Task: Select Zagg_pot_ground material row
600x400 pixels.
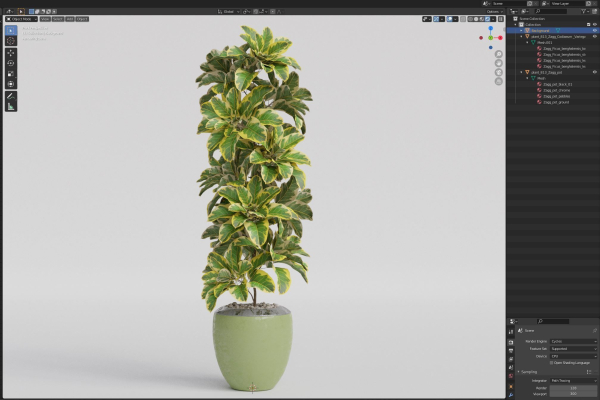Action: click(x=553, y=102)
